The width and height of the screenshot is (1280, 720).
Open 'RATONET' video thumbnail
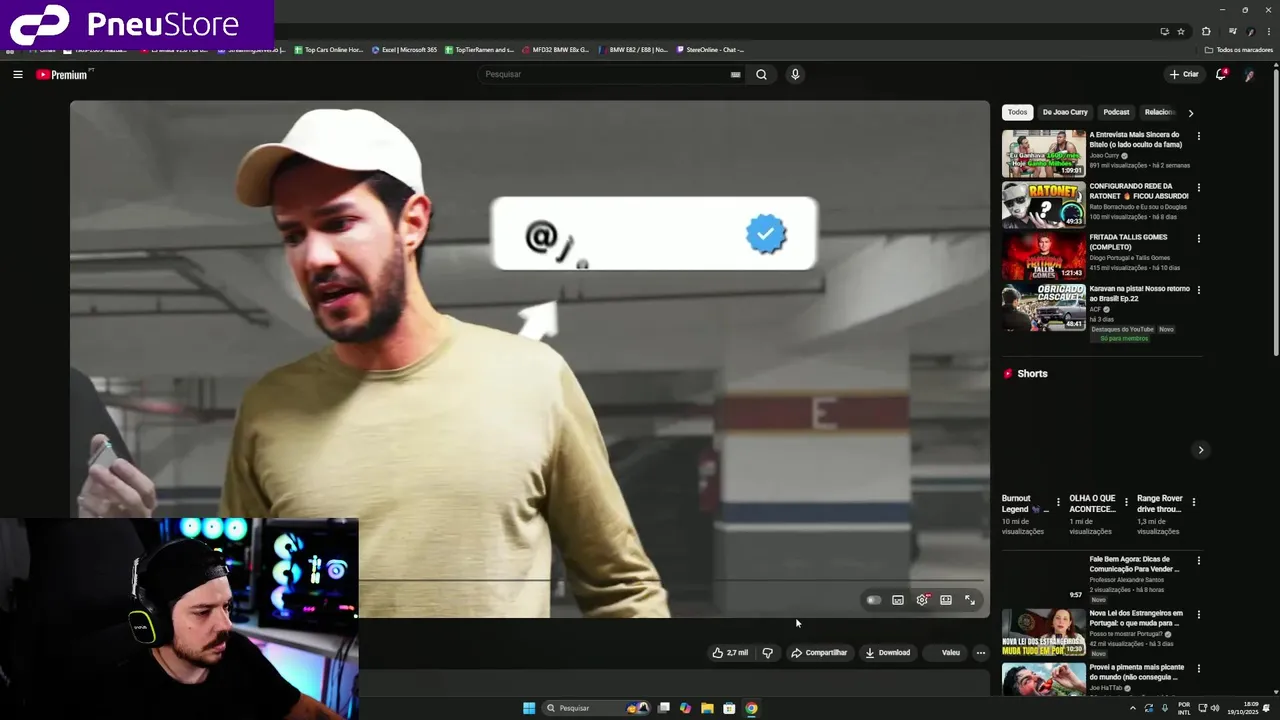pos(1044,205)
